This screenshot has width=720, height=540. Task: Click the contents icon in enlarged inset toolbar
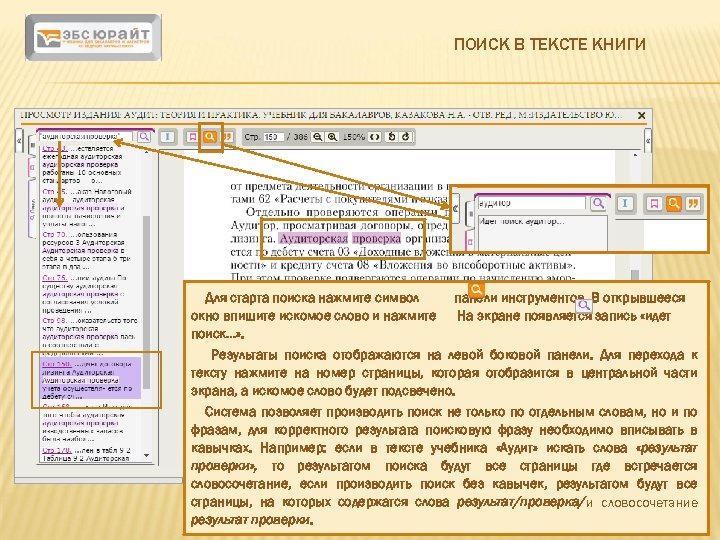625,203
